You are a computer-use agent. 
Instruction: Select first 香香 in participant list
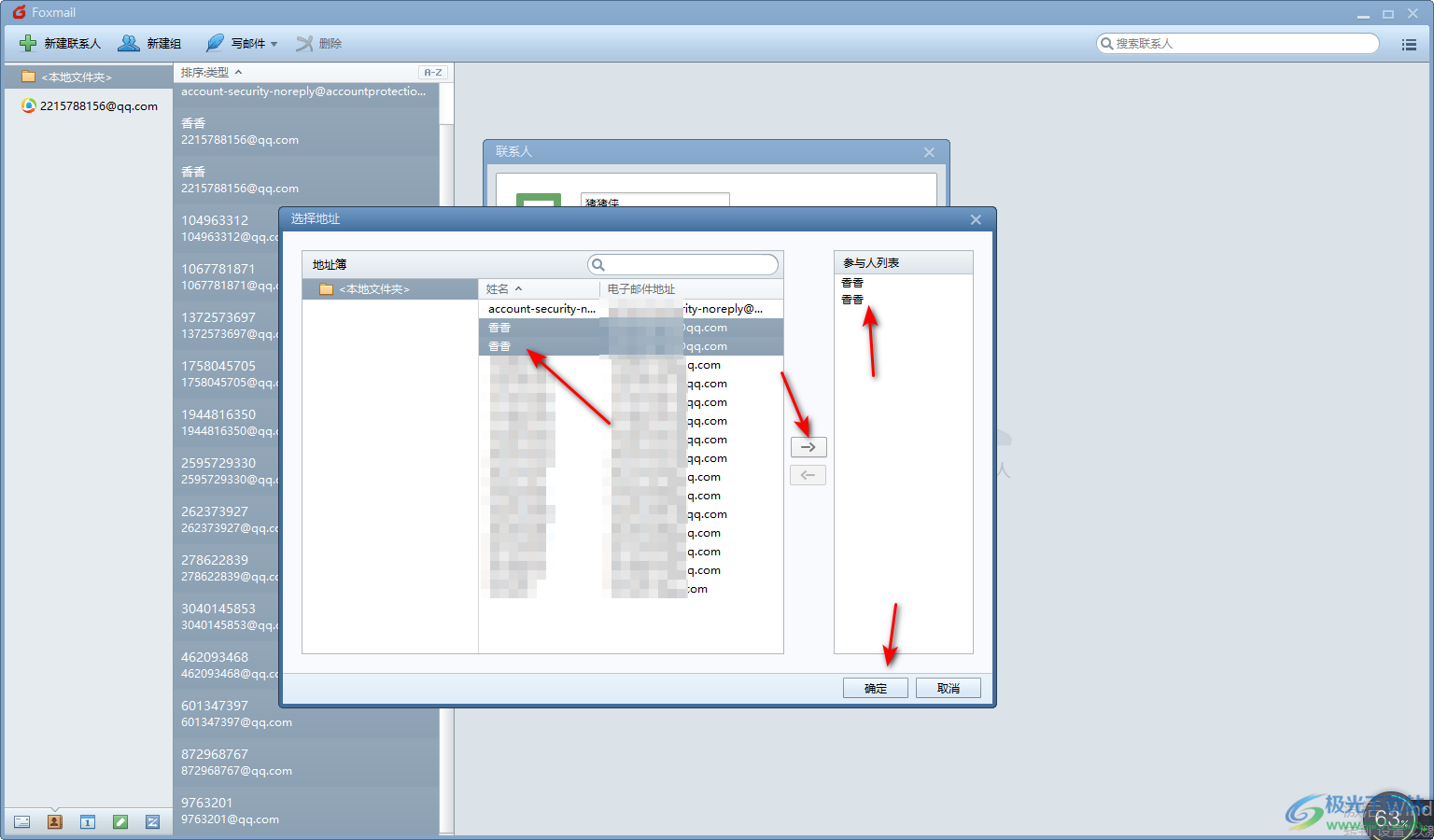pyautogui.click(x=852, y=283)
